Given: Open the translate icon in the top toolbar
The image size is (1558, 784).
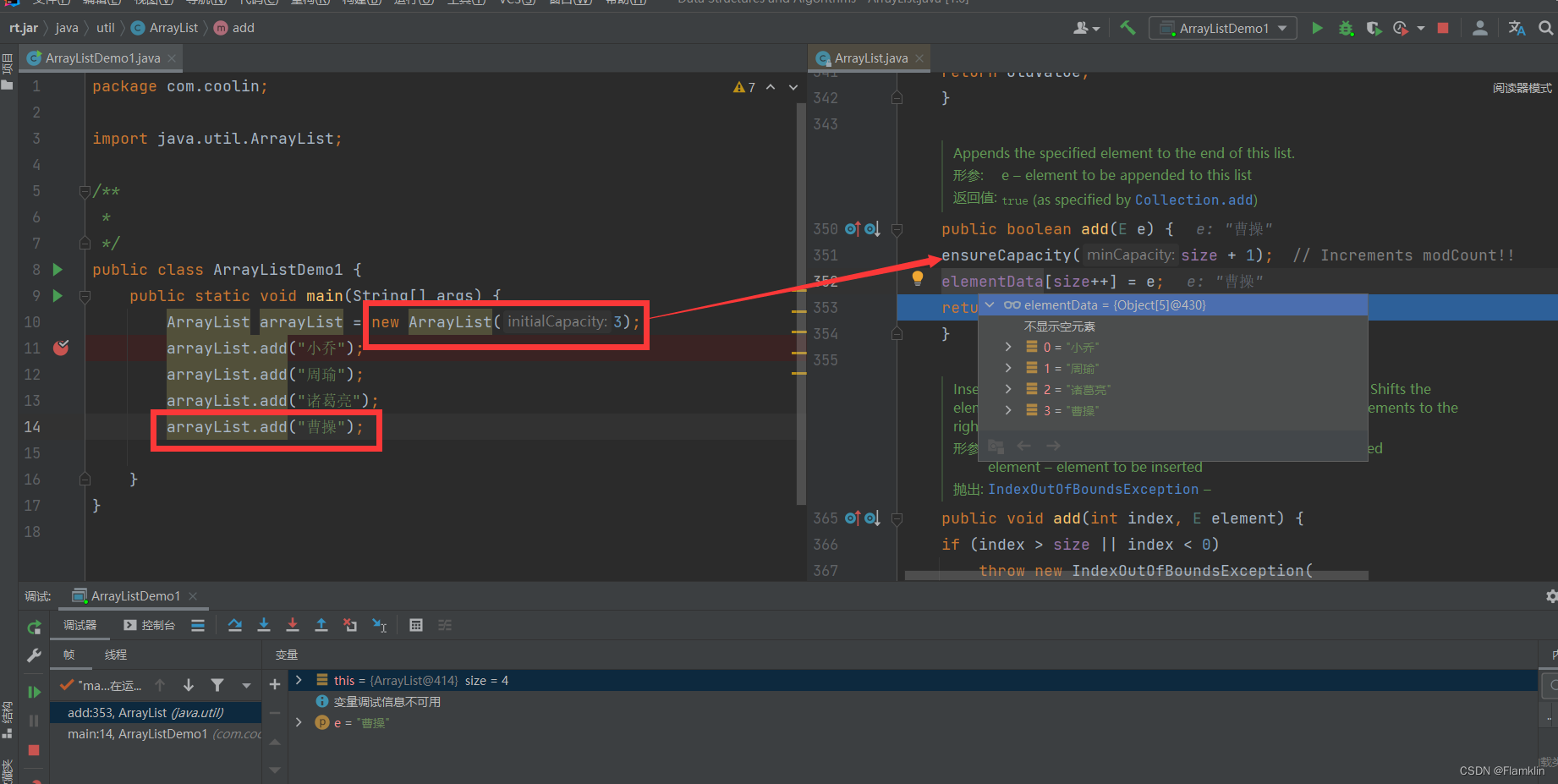Looking at the screenshot, I should [x=1517, y=28].
